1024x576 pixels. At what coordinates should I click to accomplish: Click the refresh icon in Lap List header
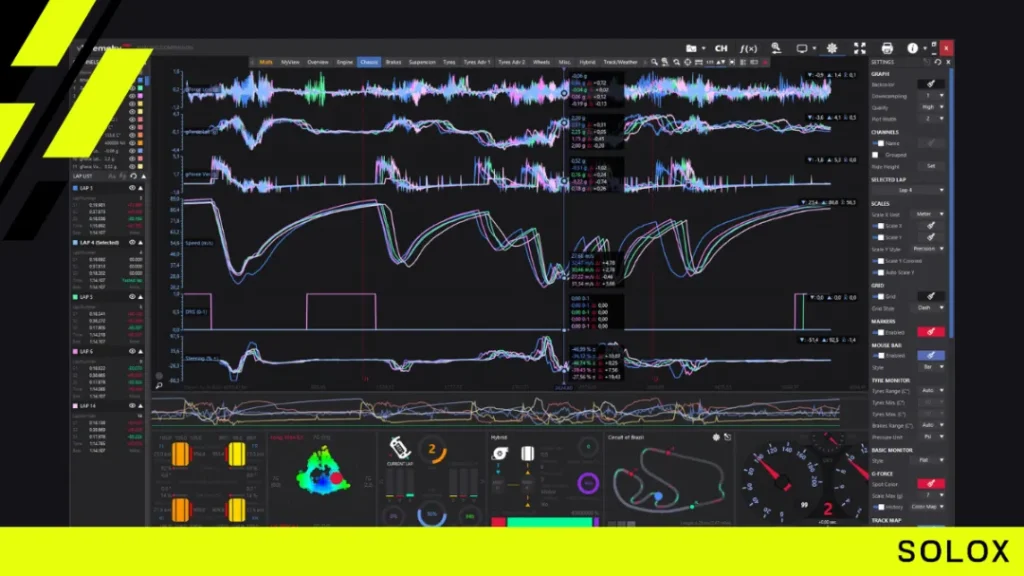point(133,176)
